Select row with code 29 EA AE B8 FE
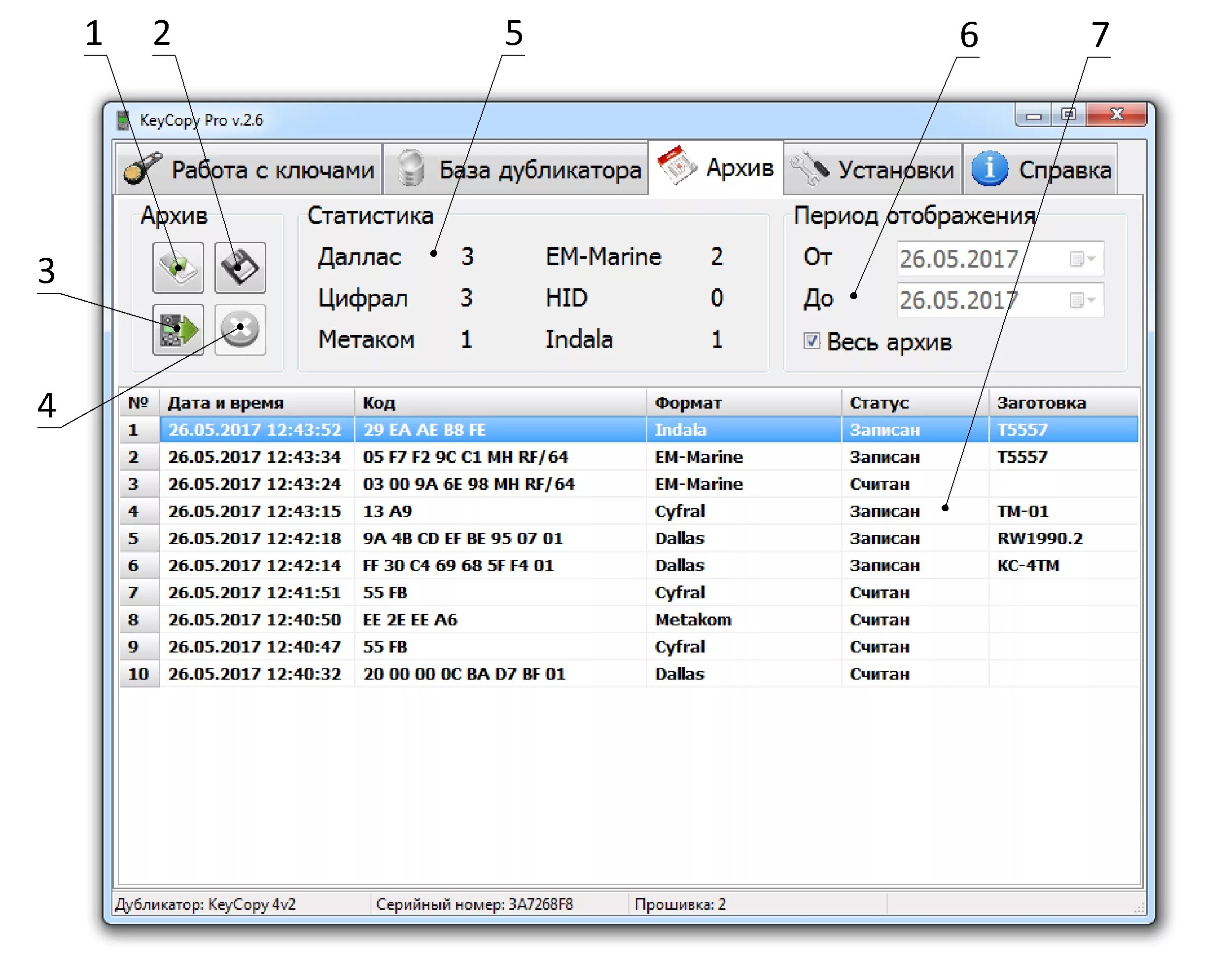The height and width of the screenshot is (964, 1232). point(630,430)
